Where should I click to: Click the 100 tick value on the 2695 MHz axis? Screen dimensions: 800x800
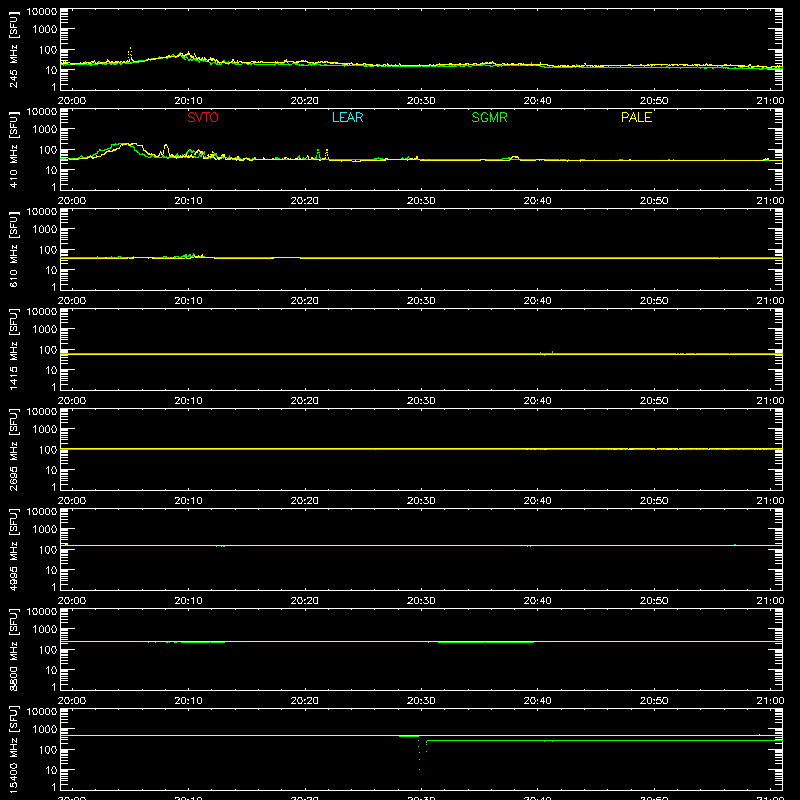point(48,450)
